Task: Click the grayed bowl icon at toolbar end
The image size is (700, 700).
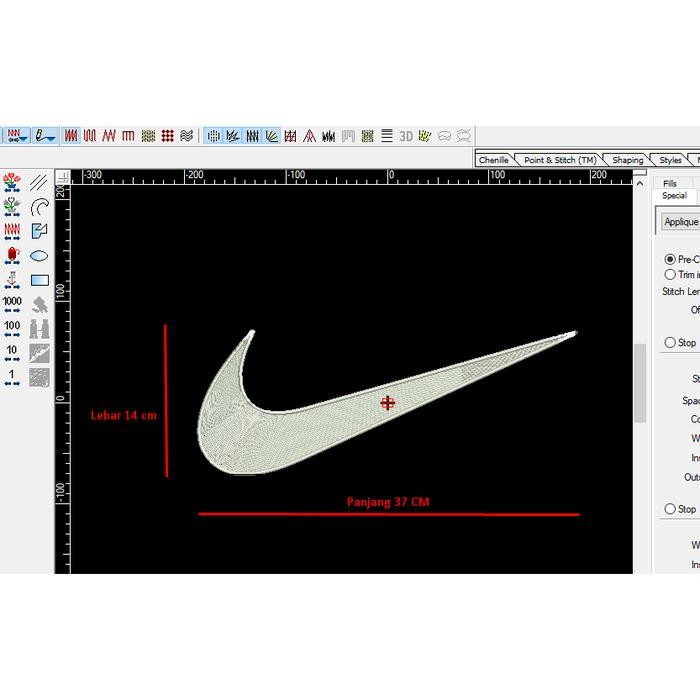Action: point(464,136)
